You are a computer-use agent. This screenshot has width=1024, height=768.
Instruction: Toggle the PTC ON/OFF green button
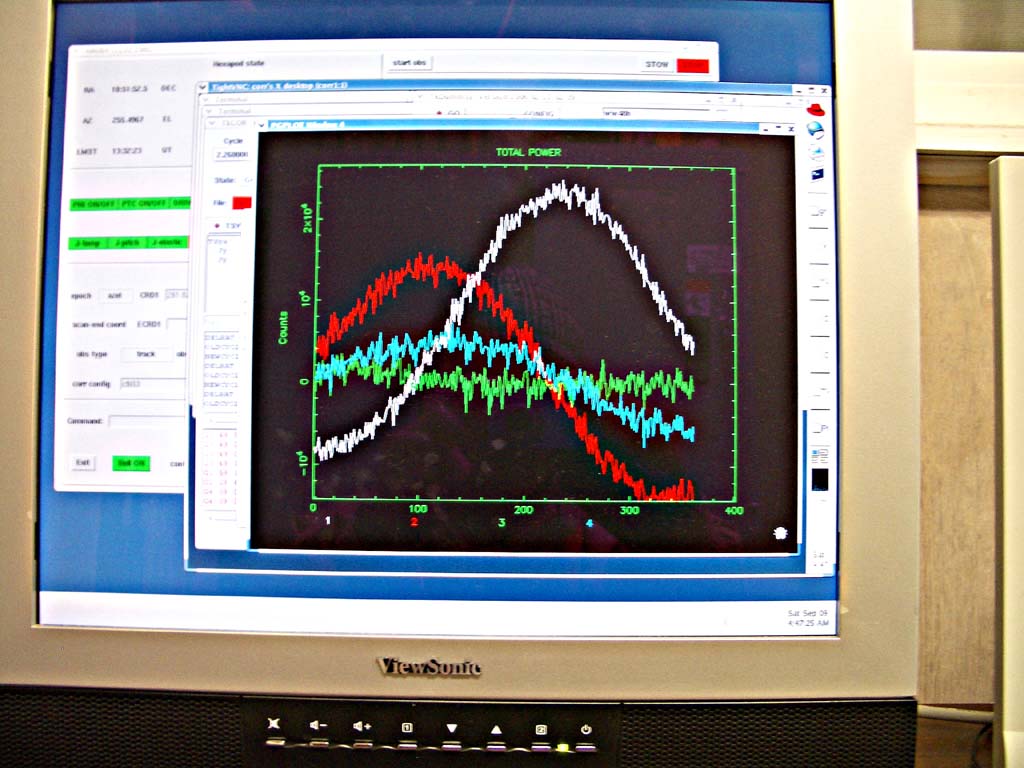click(143, 204)
